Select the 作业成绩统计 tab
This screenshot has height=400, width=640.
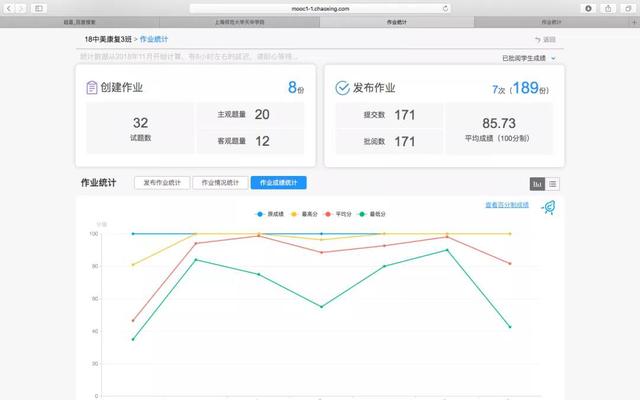(x=279, y=183)
